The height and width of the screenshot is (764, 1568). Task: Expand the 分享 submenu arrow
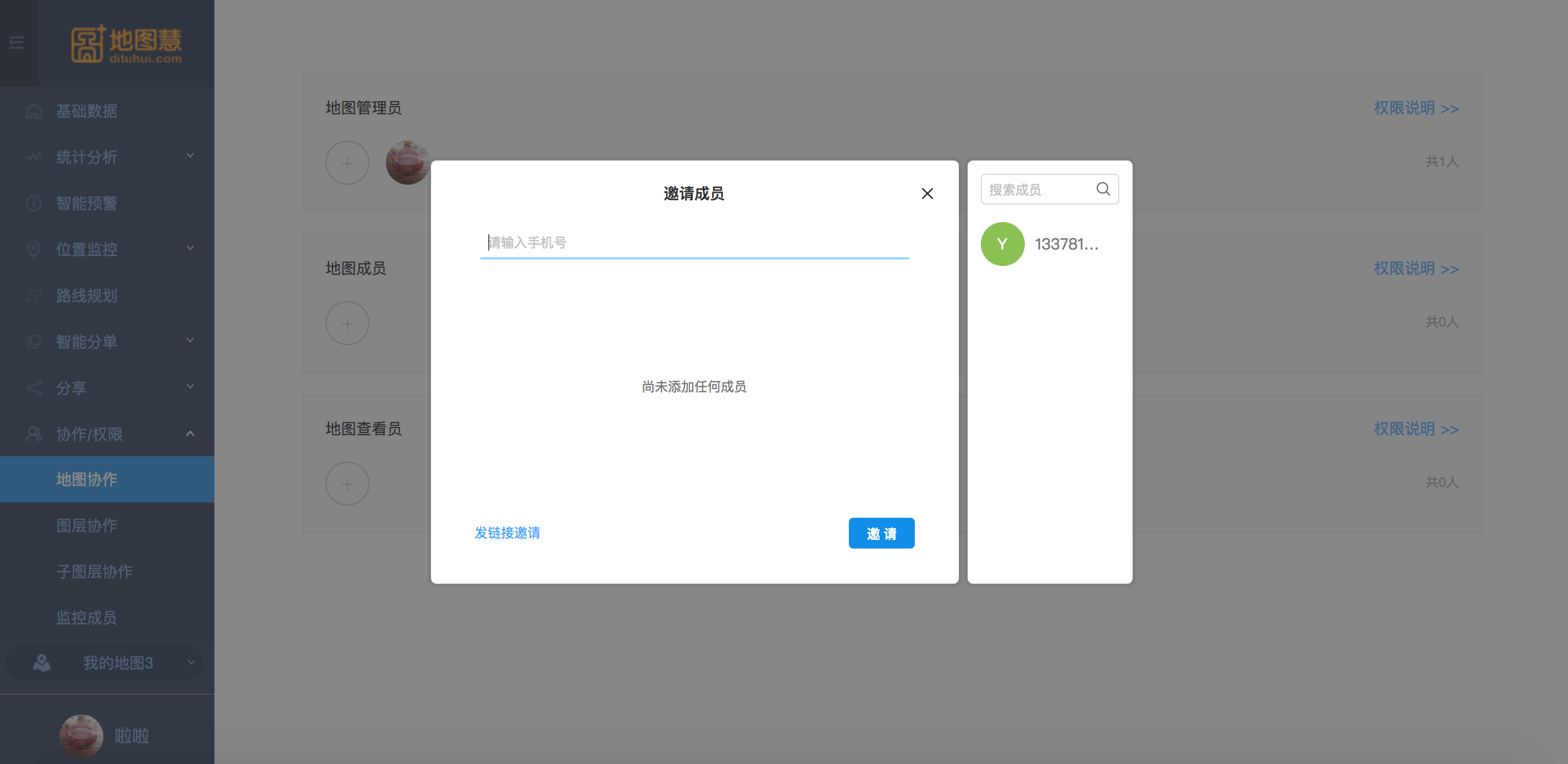point(190,386)
